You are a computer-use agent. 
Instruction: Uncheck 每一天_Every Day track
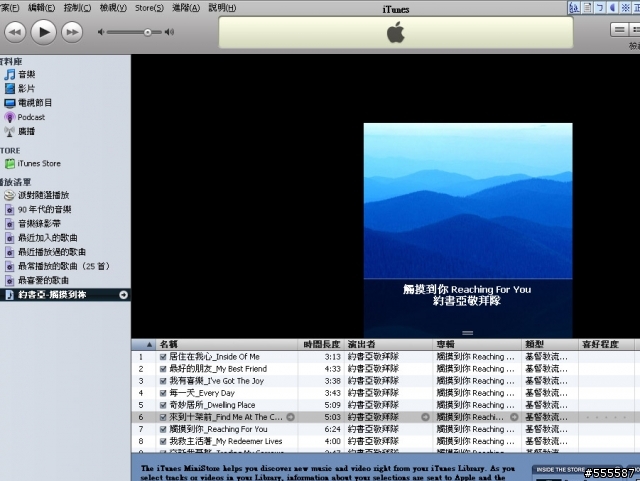pos(163,393)
